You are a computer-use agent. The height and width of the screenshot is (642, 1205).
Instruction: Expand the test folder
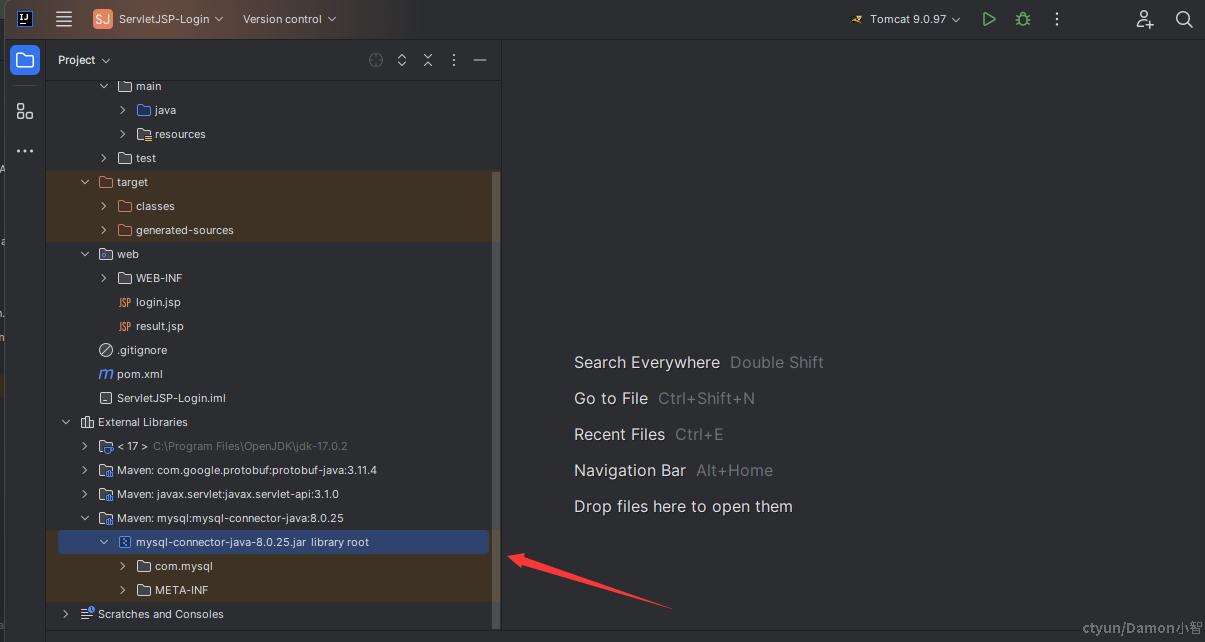[104, 158]
